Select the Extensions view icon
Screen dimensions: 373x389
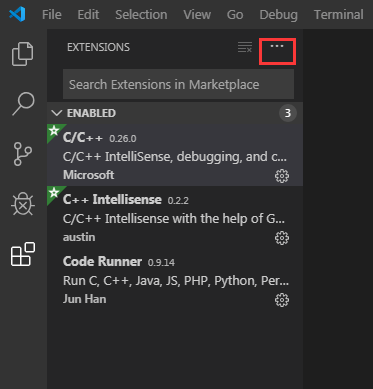pos(23,254)
